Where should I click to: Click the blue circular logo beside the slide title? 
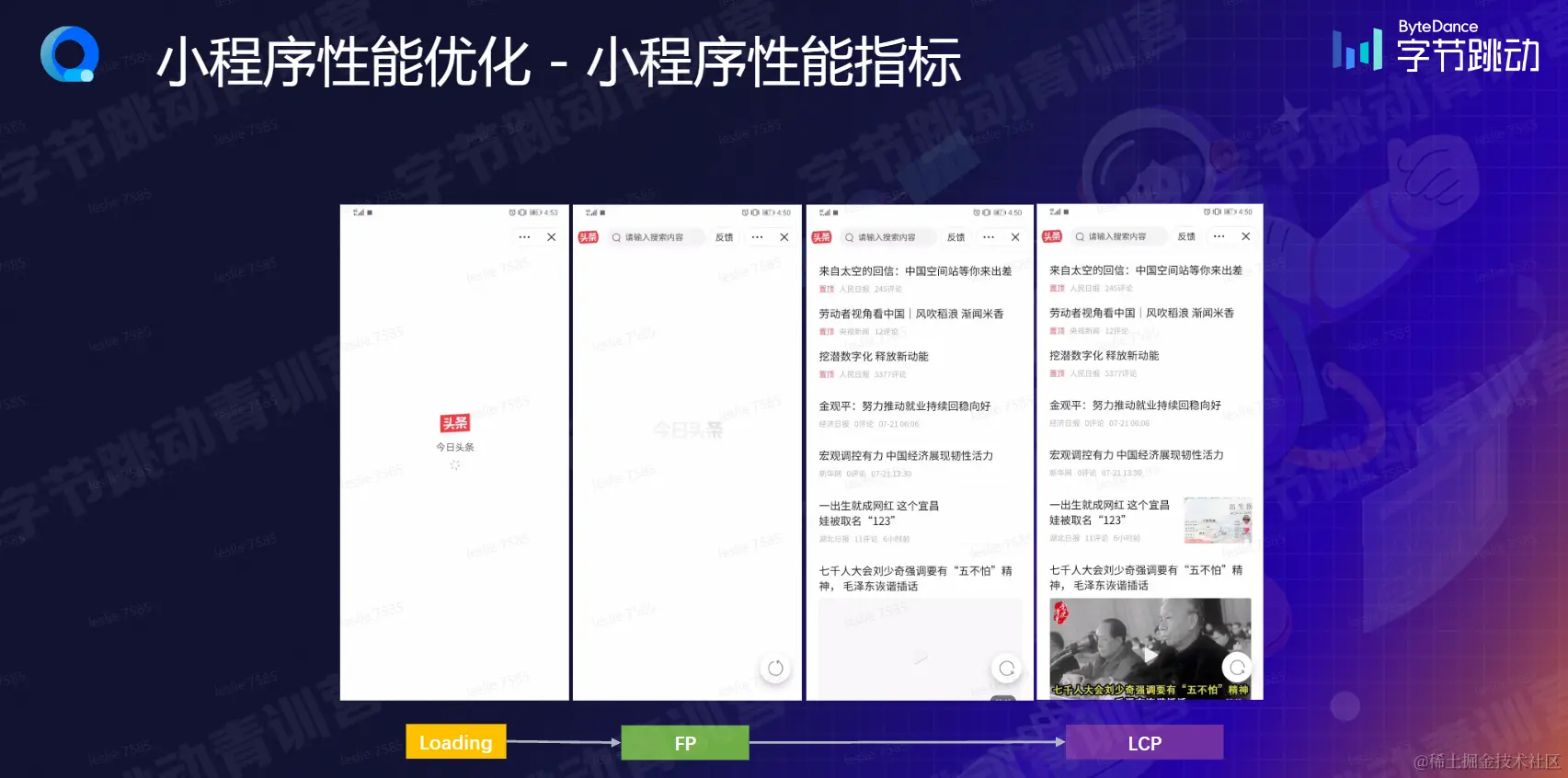(x=70, y=54)
